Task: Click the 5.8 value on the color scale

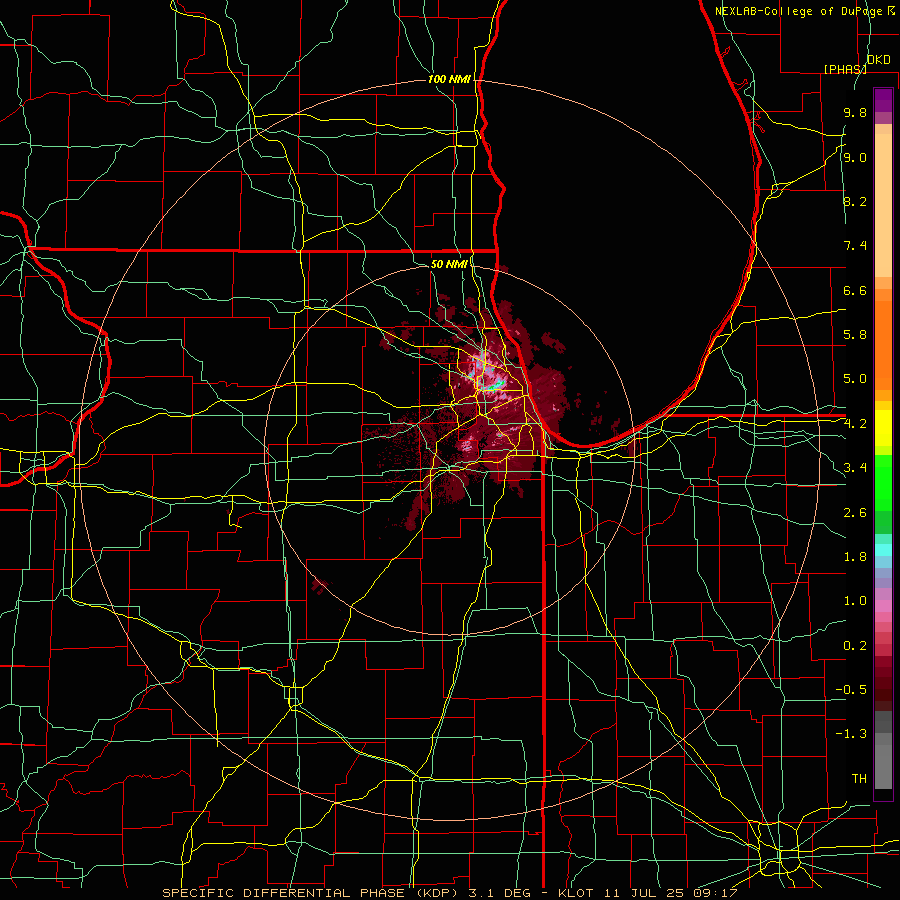Action: coord(855,335)
